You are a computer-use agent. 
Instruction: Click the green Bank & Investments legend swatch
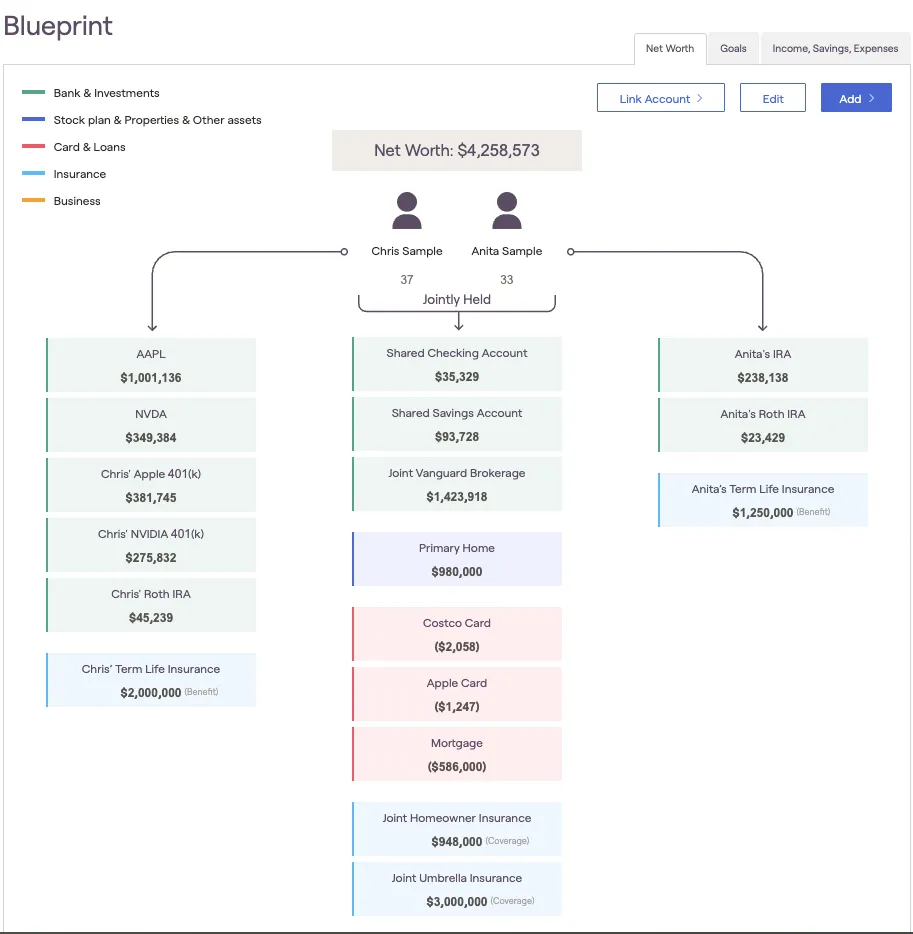coord(34,93)
